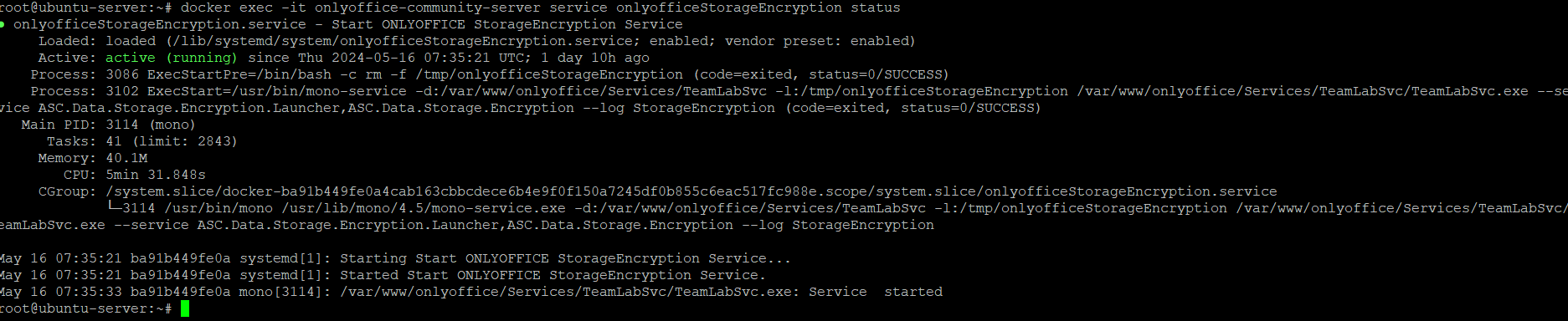Click the CPU time 5min 31.848s
Screen dimensions: 1568x321
pos(156,175)
